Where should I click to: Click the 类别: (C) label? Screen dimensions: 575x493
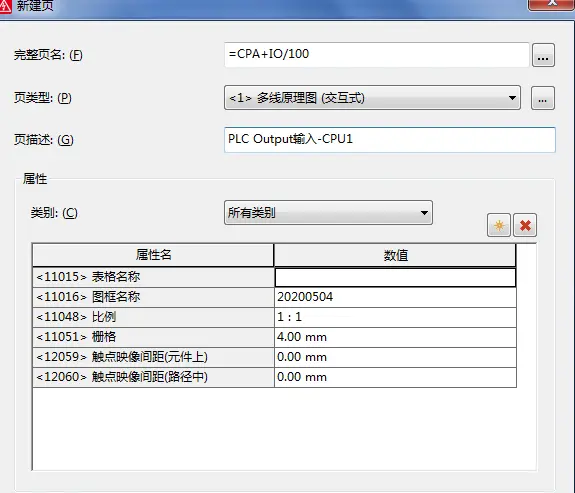[54, 213]
